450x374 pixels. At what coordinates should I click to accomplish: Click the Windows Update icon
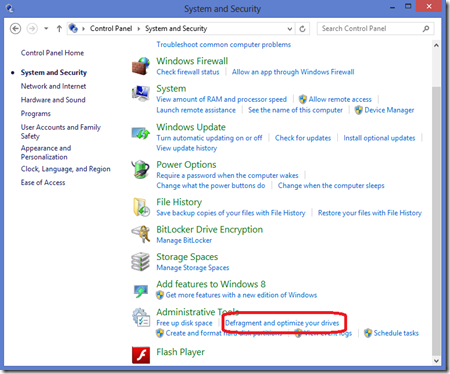point(141,133)
